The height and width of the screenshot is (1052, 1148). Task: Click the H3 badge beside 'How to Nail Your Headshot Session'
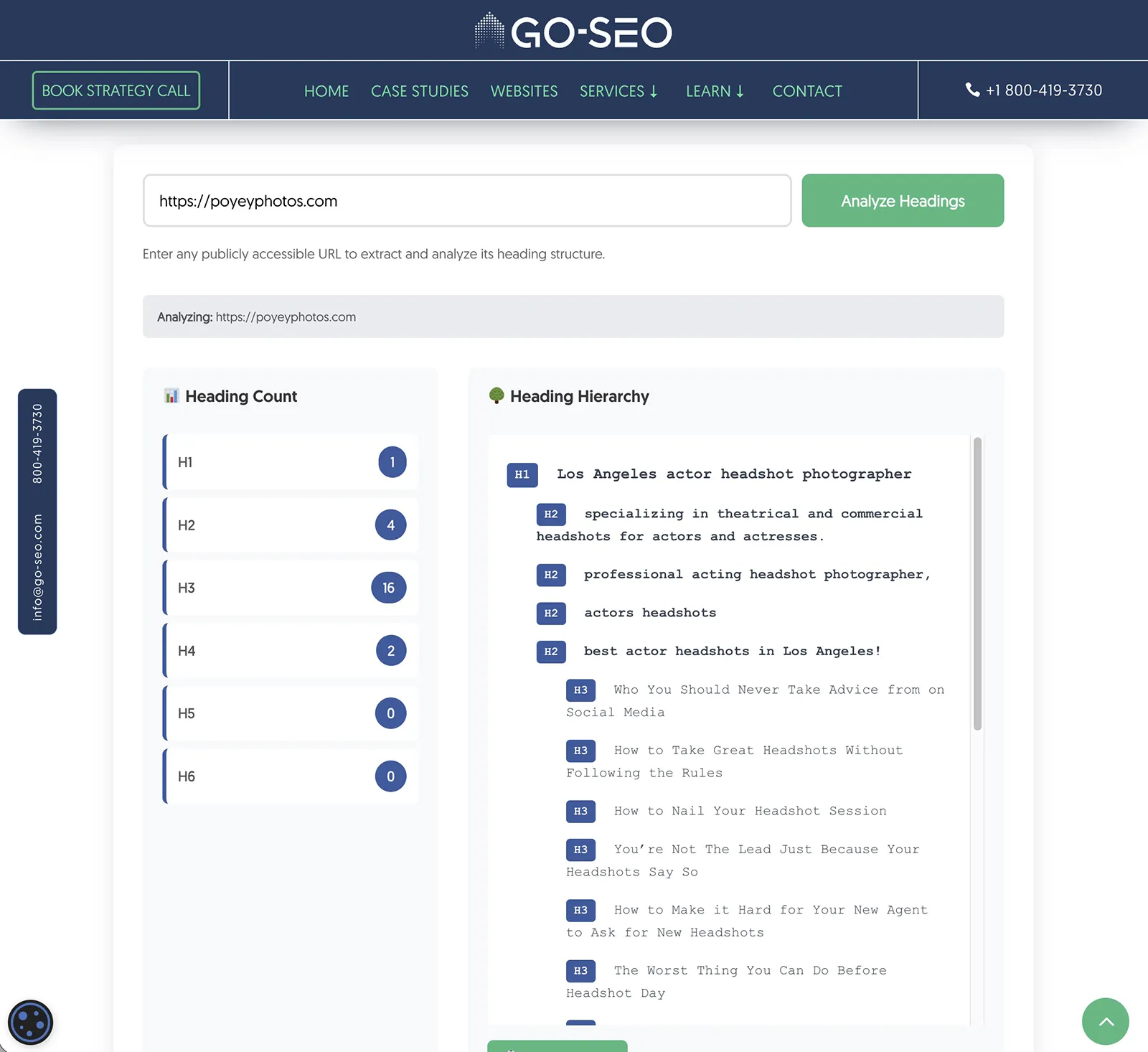(580, 811)
